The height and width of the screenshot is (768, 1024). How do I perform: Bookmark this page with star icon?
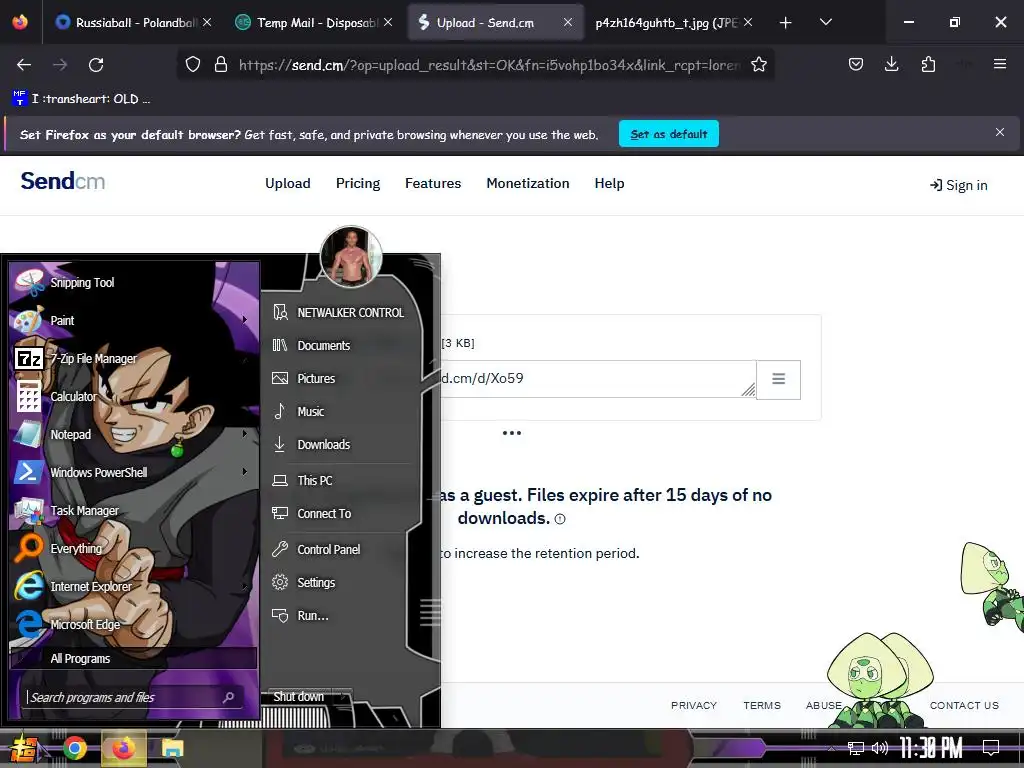[759, 65]
